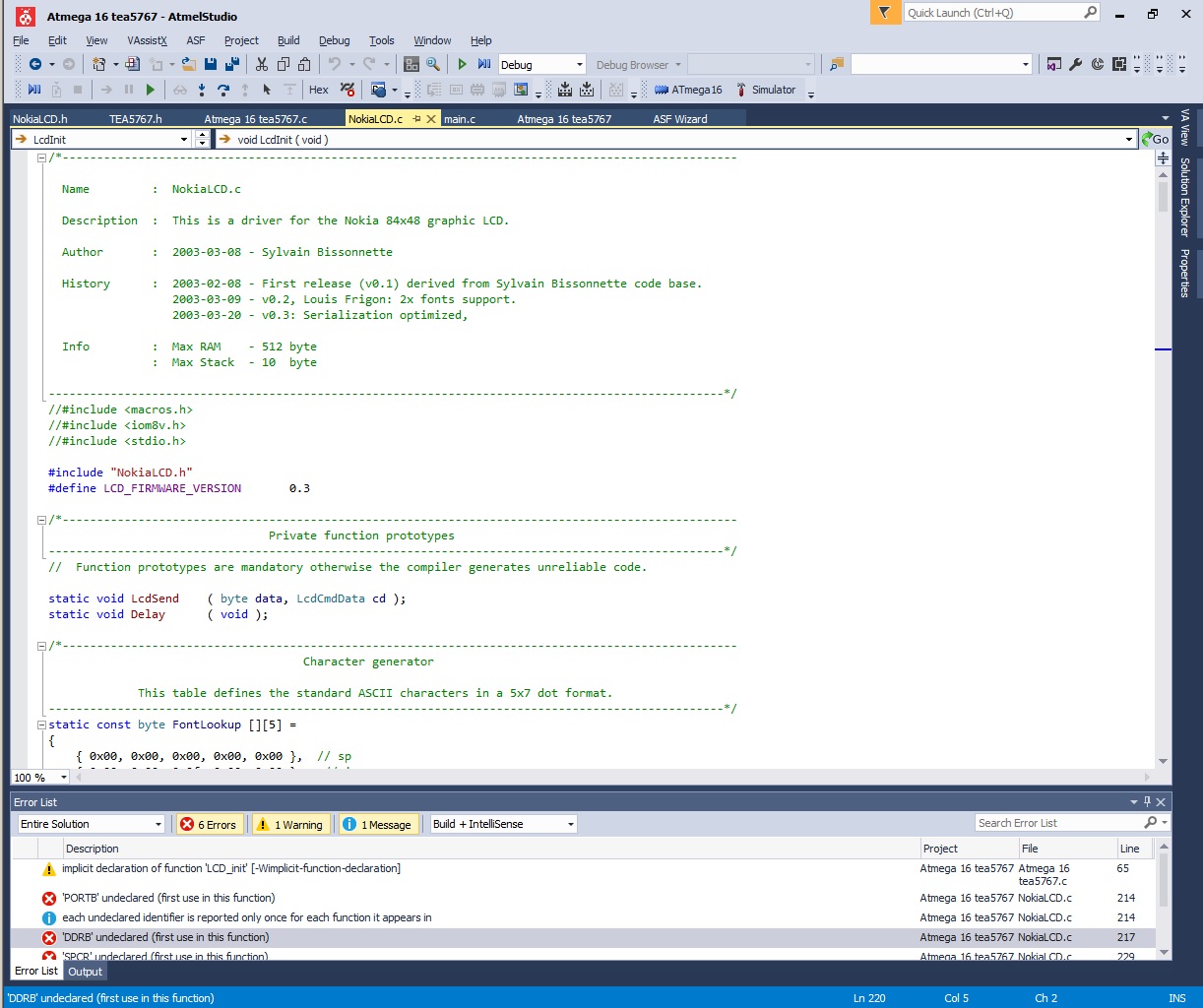Screen dimensions: 1203x1008
Task: Start debugging with the green play icon
Action: tap(462, 65)
